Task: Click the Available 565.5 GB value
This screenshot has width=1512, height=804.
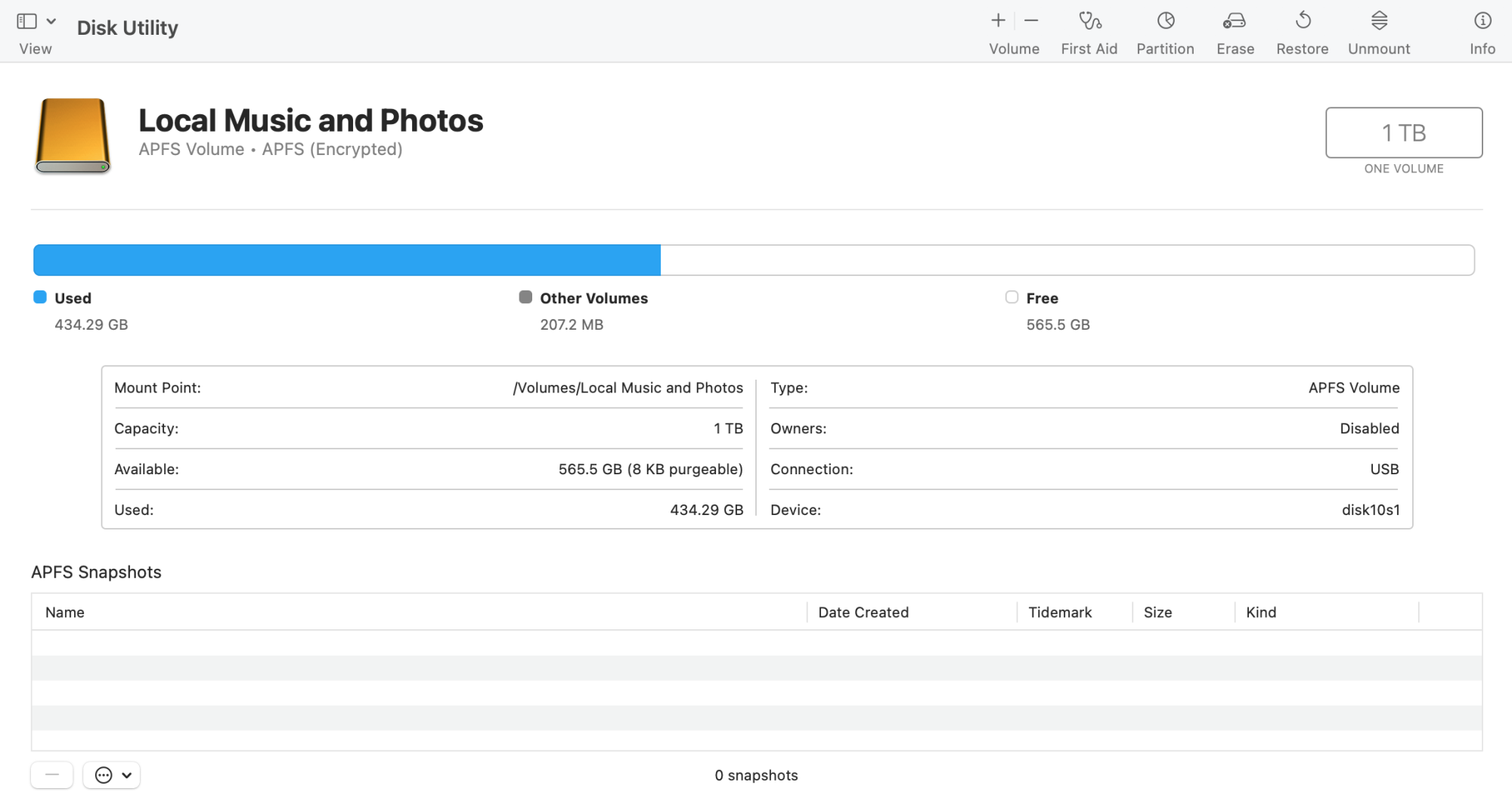Action: coord(650,469)
